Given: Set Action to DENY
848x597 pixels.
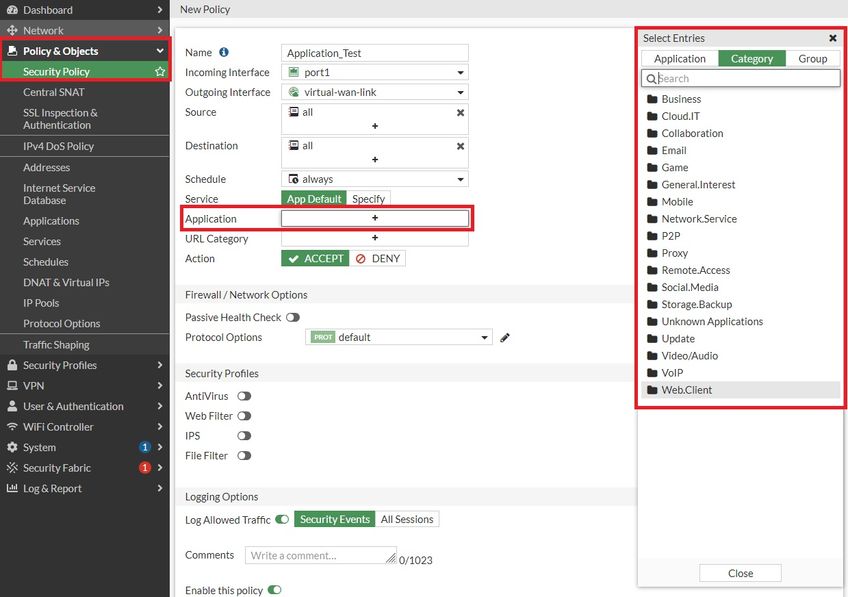Looking at the screenshot, I should 377,258.
